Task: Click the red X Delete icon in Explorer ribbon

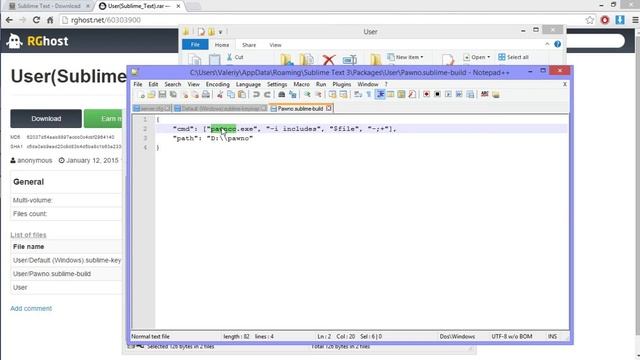Action: (329, 60)
